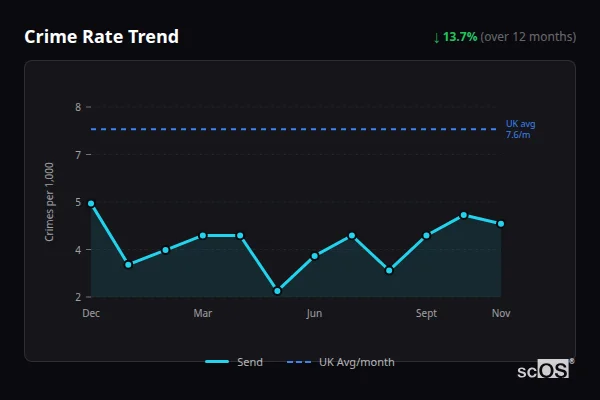This screenshot has width=600, height=400.
Task: Click the 'Sept' x-axis label
Action: click(x=426, y=313)
